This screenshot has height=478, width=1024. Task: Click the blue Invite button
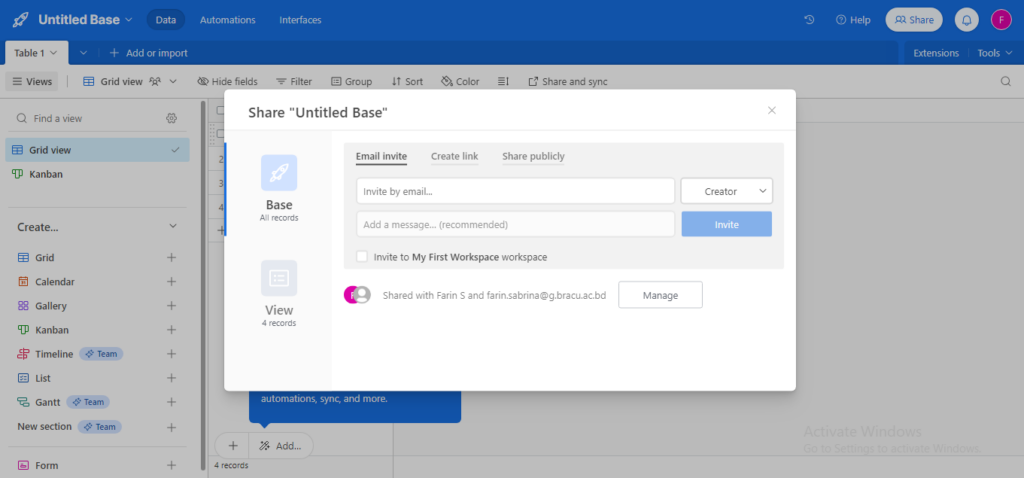tap(726, 224)
